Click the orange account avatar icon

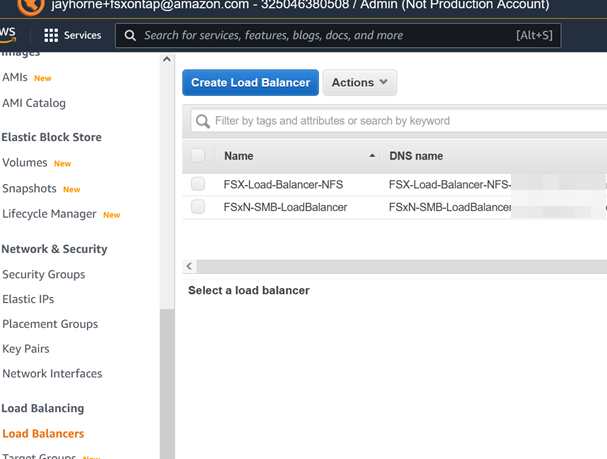pos(31,7)
